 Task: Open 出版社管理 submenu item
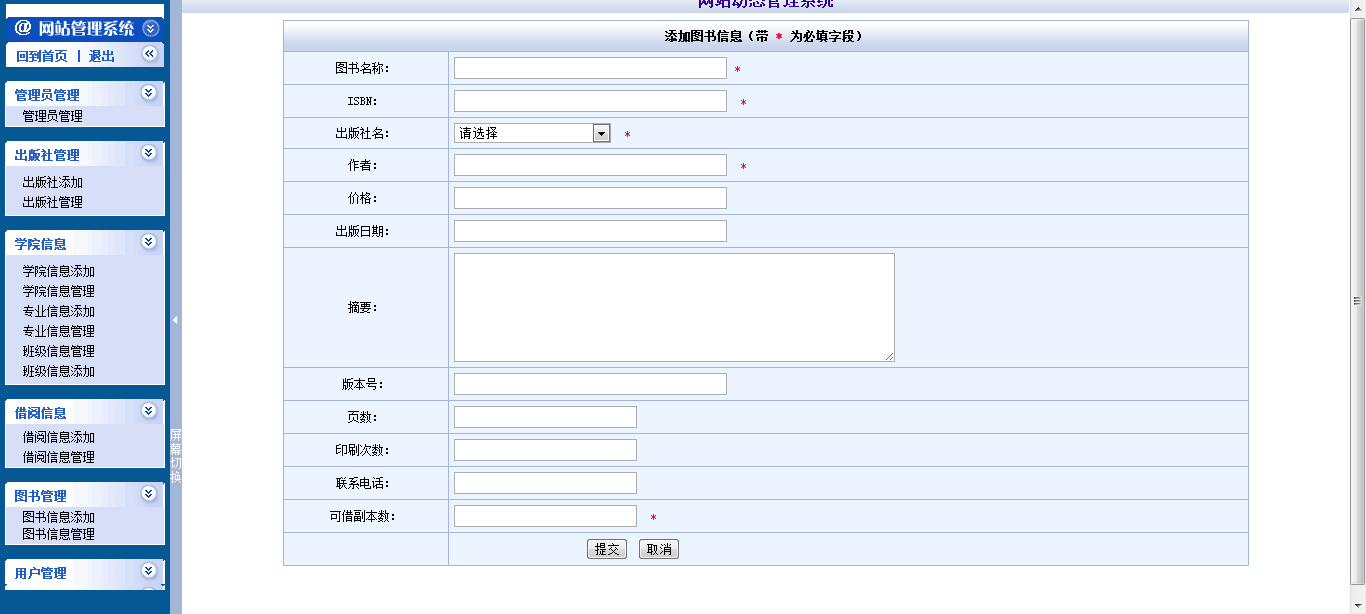tap(53, 202)
